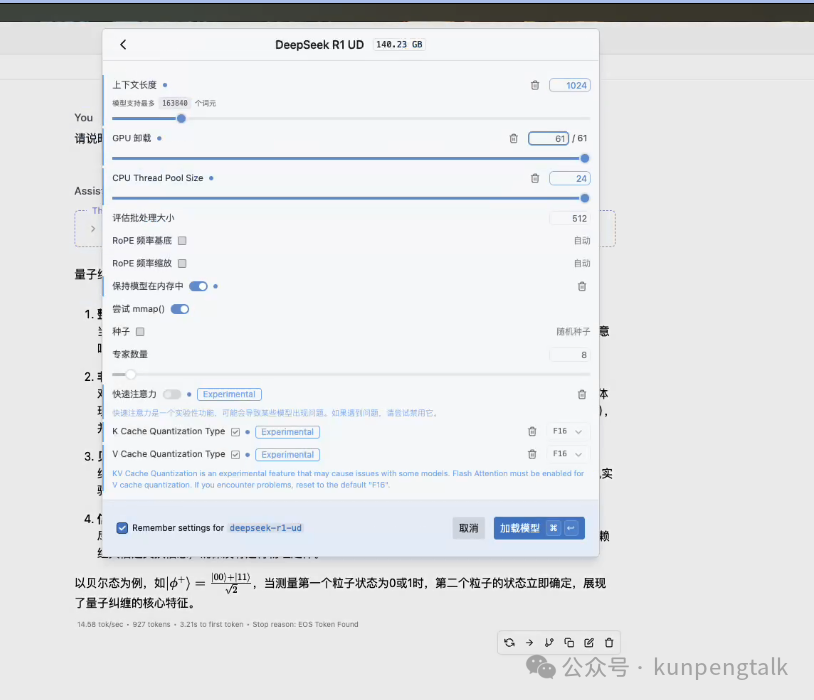Click 评估批处理大小 field showing 512
The image size is (814, 700).
(570, 219)
